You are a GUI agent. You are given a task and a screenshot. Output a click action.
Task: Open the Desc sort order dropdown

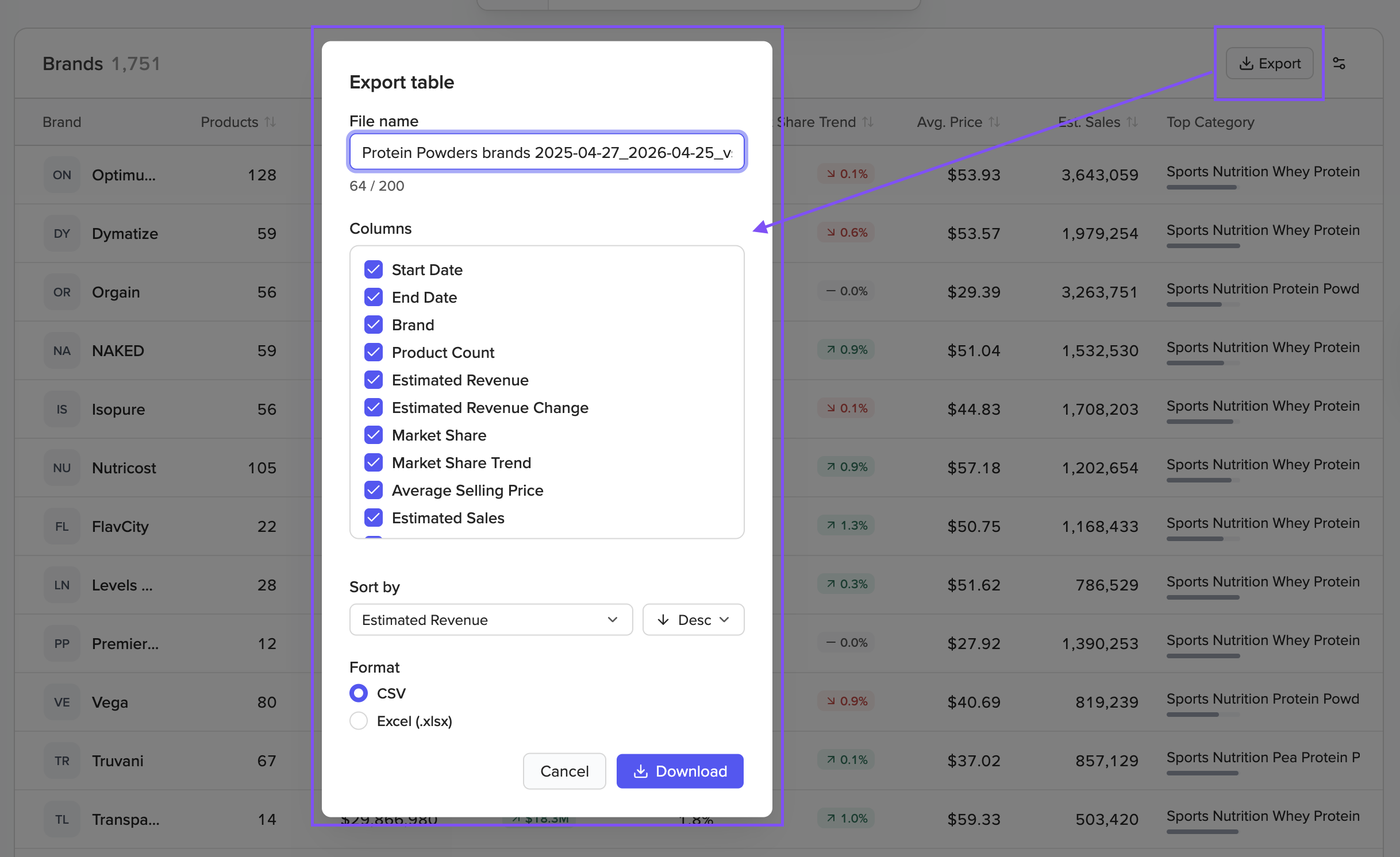click(x=693, y=620)
